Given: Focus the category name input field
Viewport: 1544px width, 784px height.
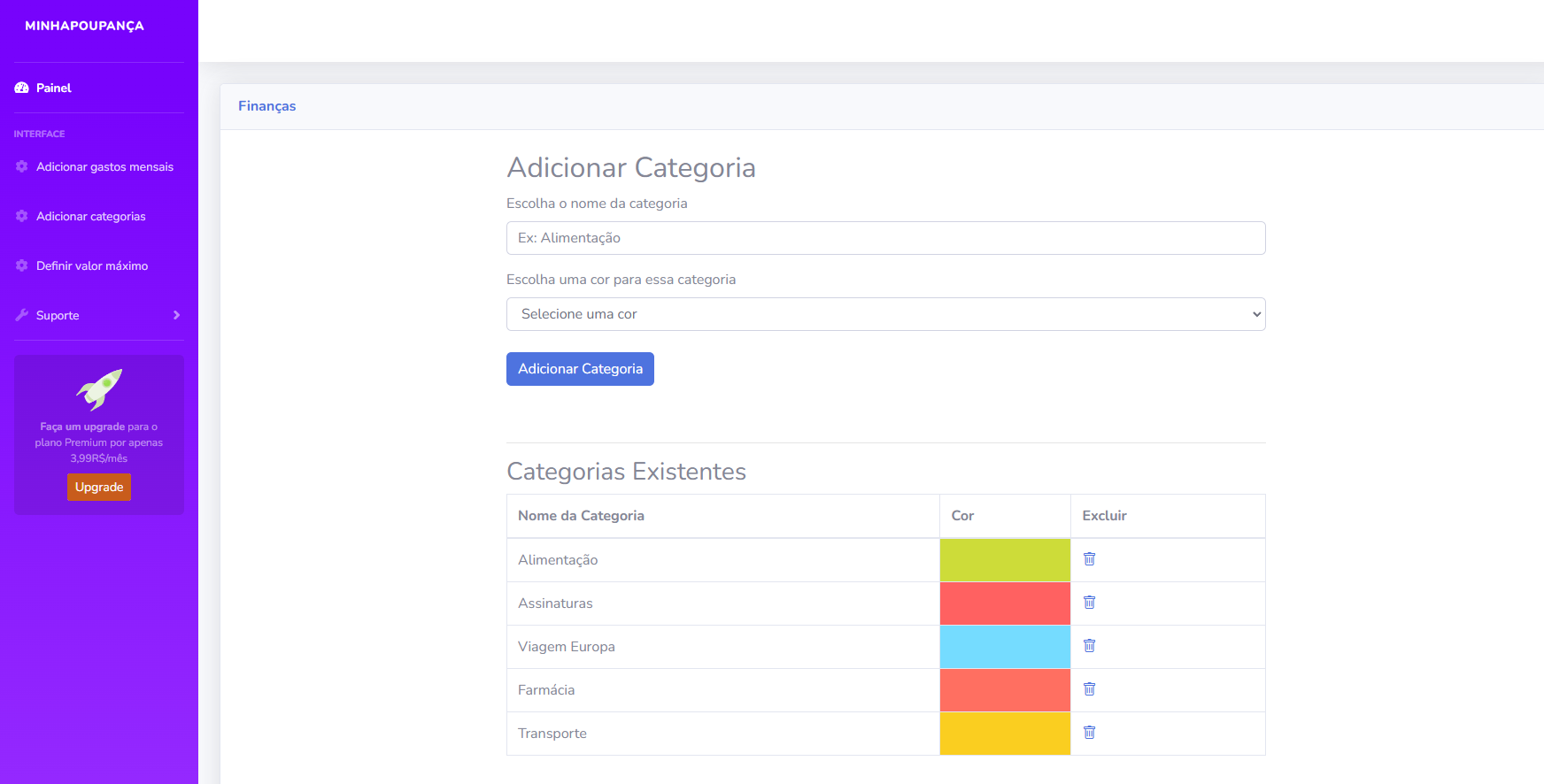Looking at the screenshot, I should (885, 238).
